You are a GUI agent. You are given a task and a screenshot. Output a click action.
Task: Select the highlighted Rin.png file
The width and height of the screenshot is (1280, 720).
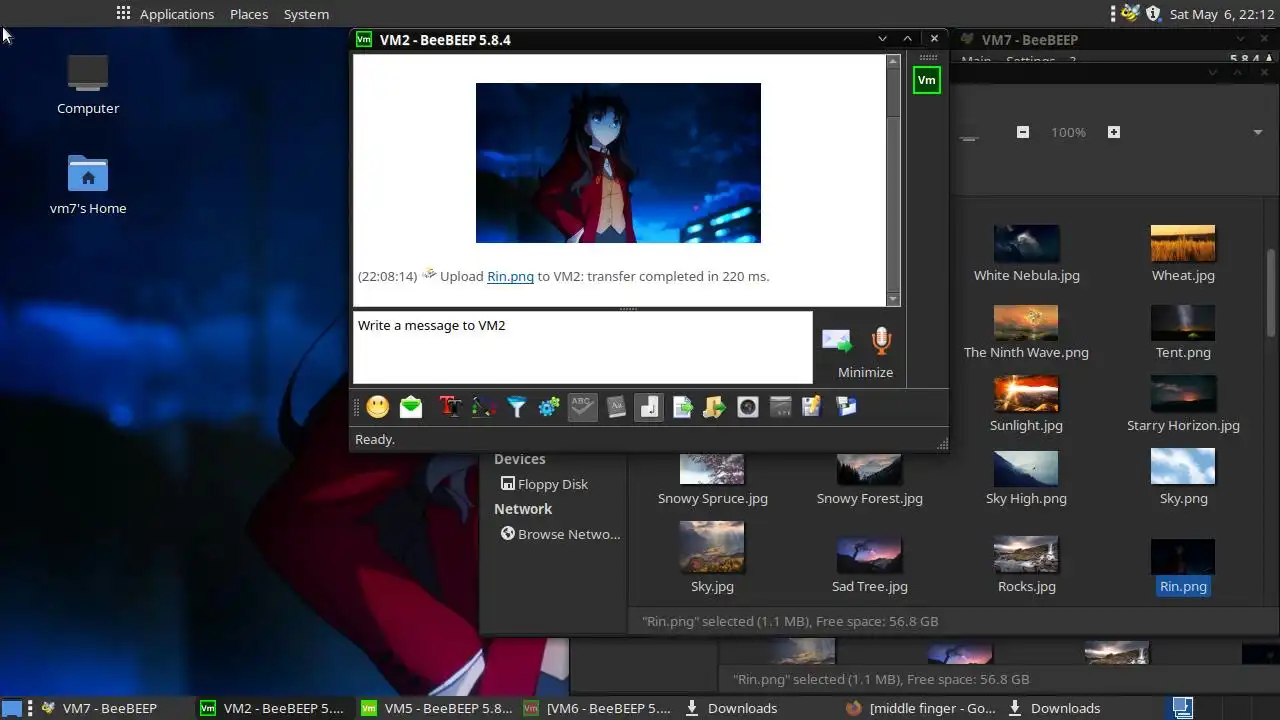[x=1183, y=568]
